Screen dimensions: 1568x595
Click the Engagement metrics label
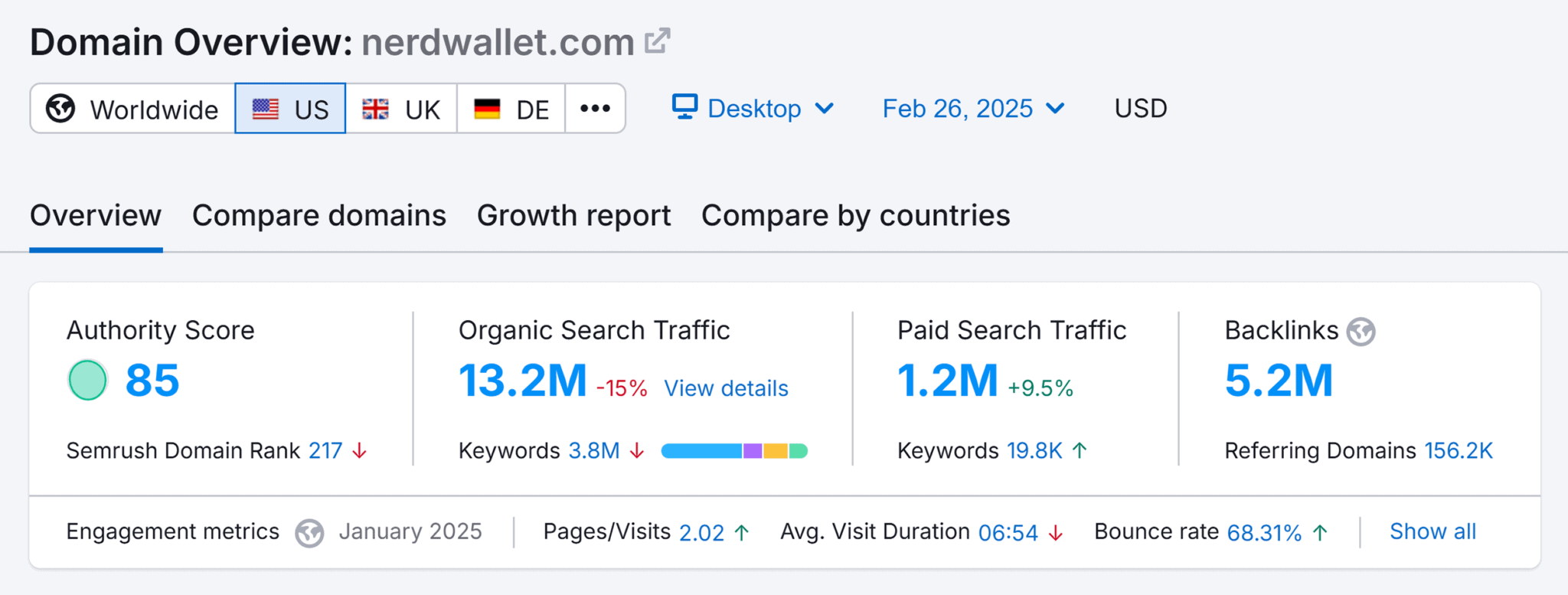coord(172,531)
